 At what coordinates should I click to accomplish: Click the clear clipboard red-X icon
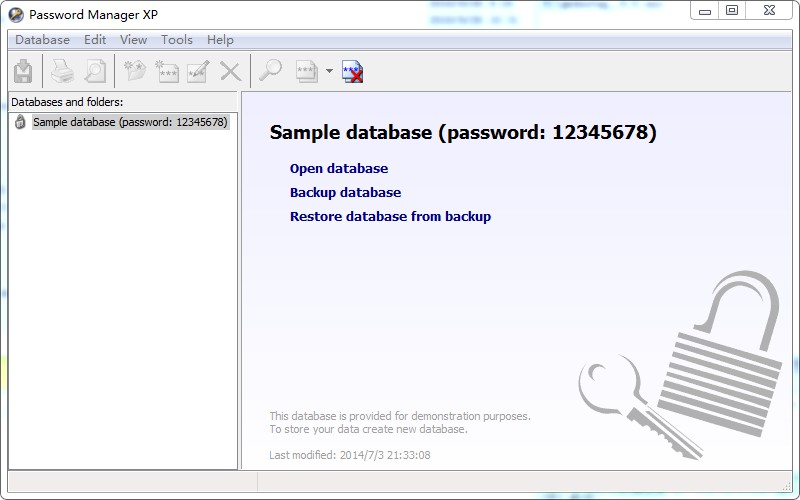pyautogui.click(x=352, y=71)
